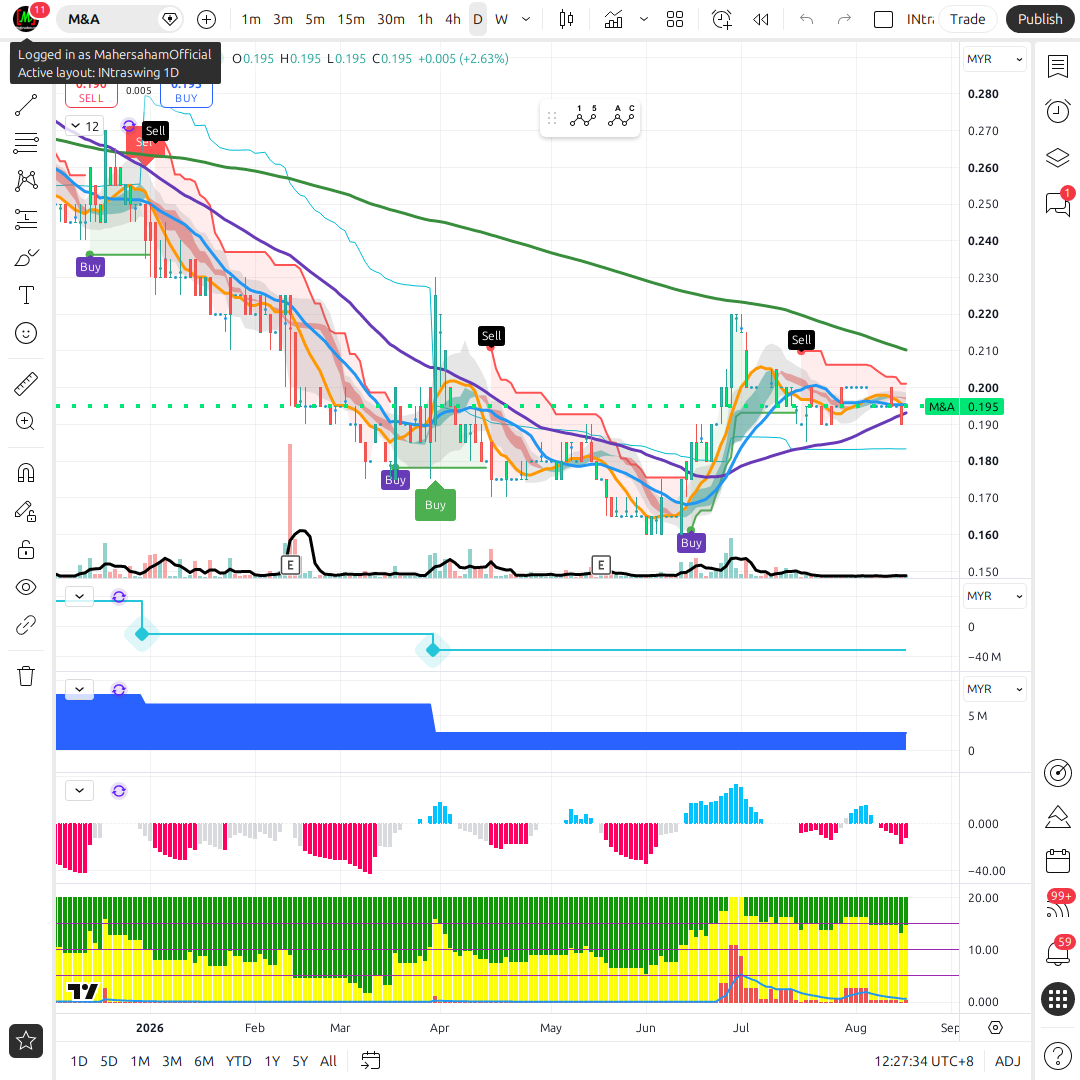The height and width of the screenshot is (1080, 1080).
Task: Open the help center question icon
Action: (1057, 1055)
